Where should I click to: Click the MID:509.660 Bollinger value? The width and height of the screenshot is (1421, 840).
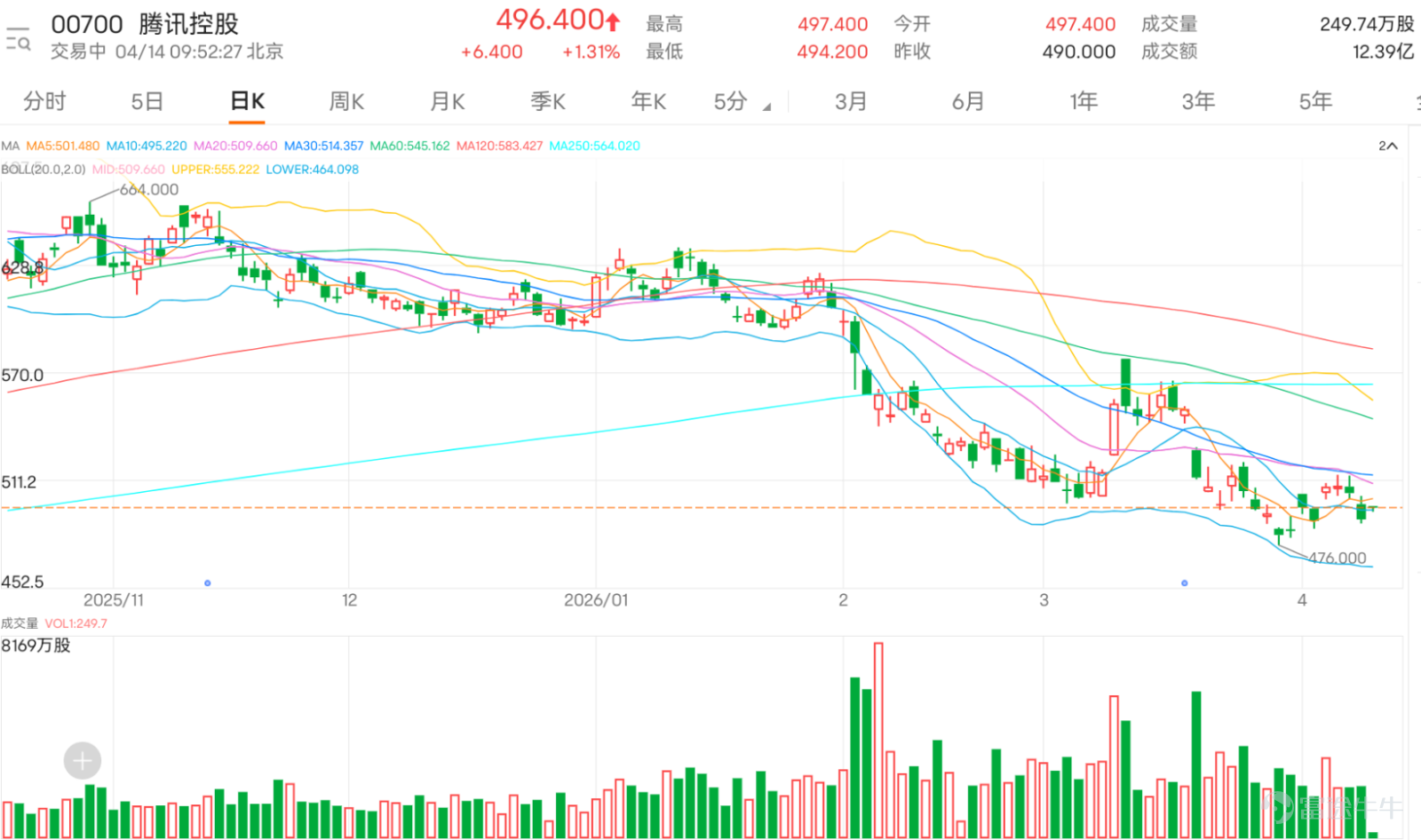point(129,169)
